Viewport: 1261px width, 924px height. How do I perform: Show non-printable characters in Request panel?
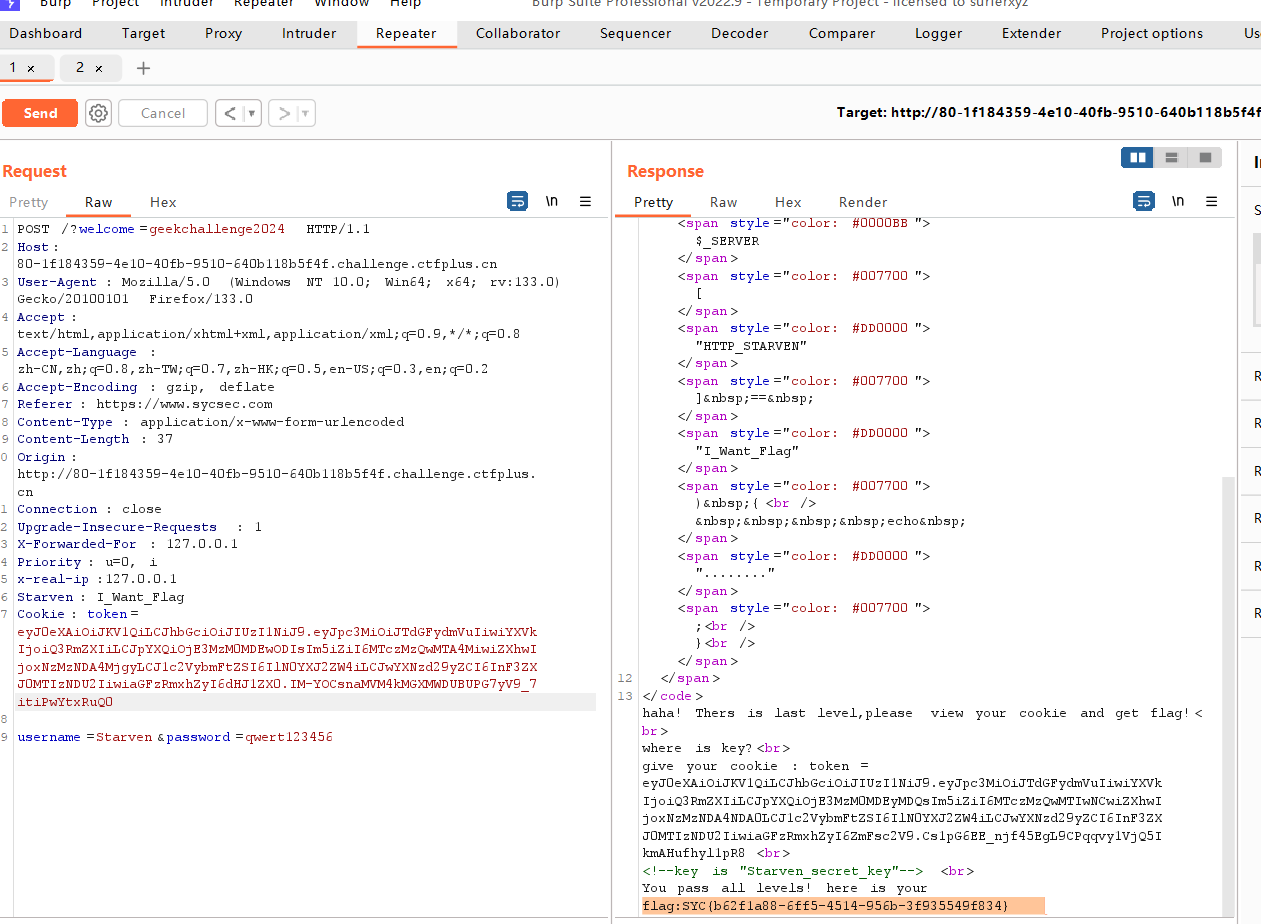point(551,201)
